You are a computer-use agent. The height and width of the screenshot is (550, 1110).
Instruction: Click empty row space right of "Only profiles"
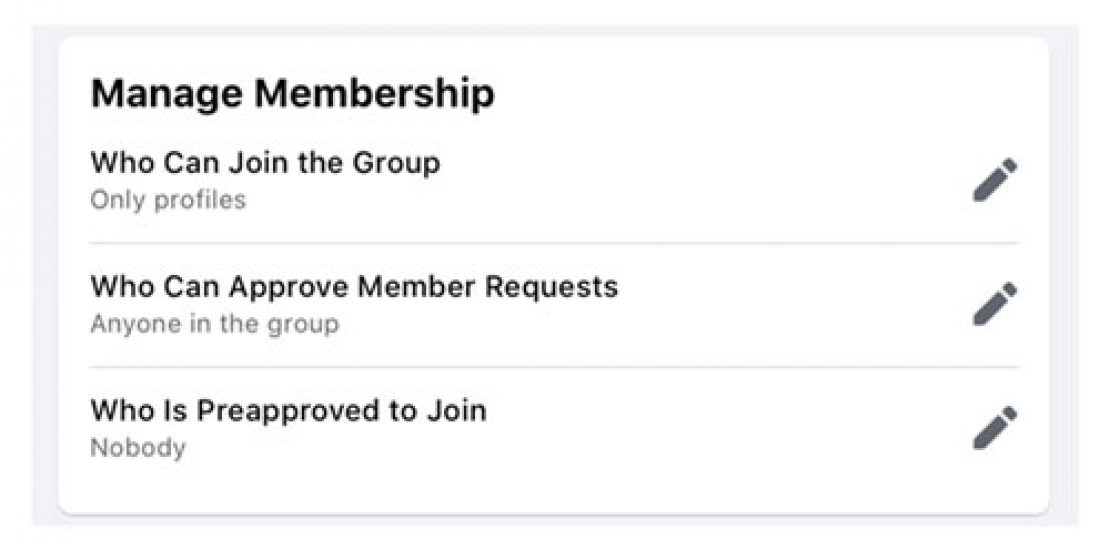click(x=600, y=200)
